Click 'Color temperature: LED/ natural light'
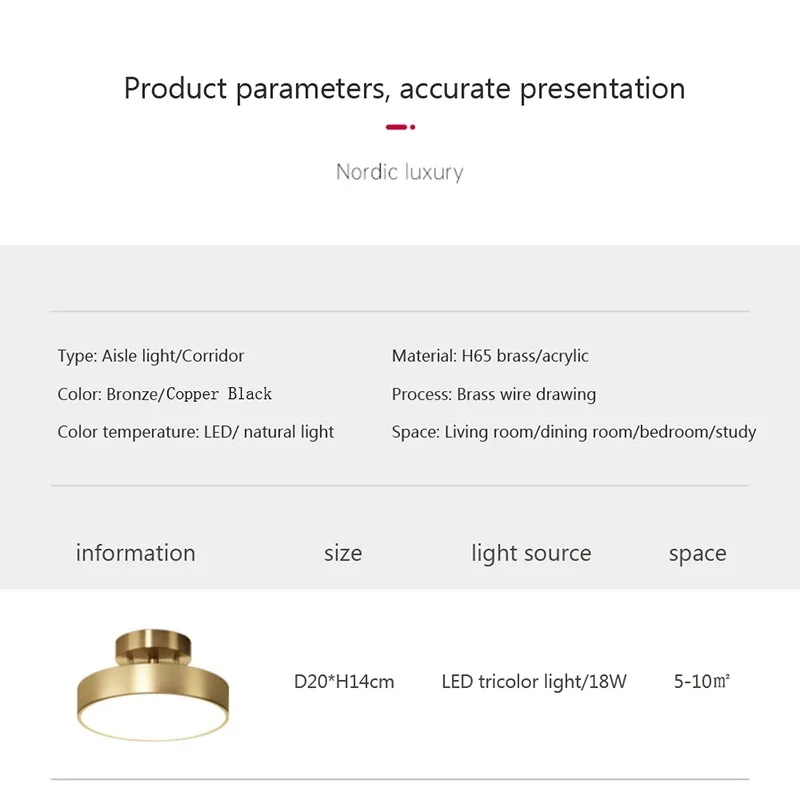The image size is (800, 800). (195, 432)
